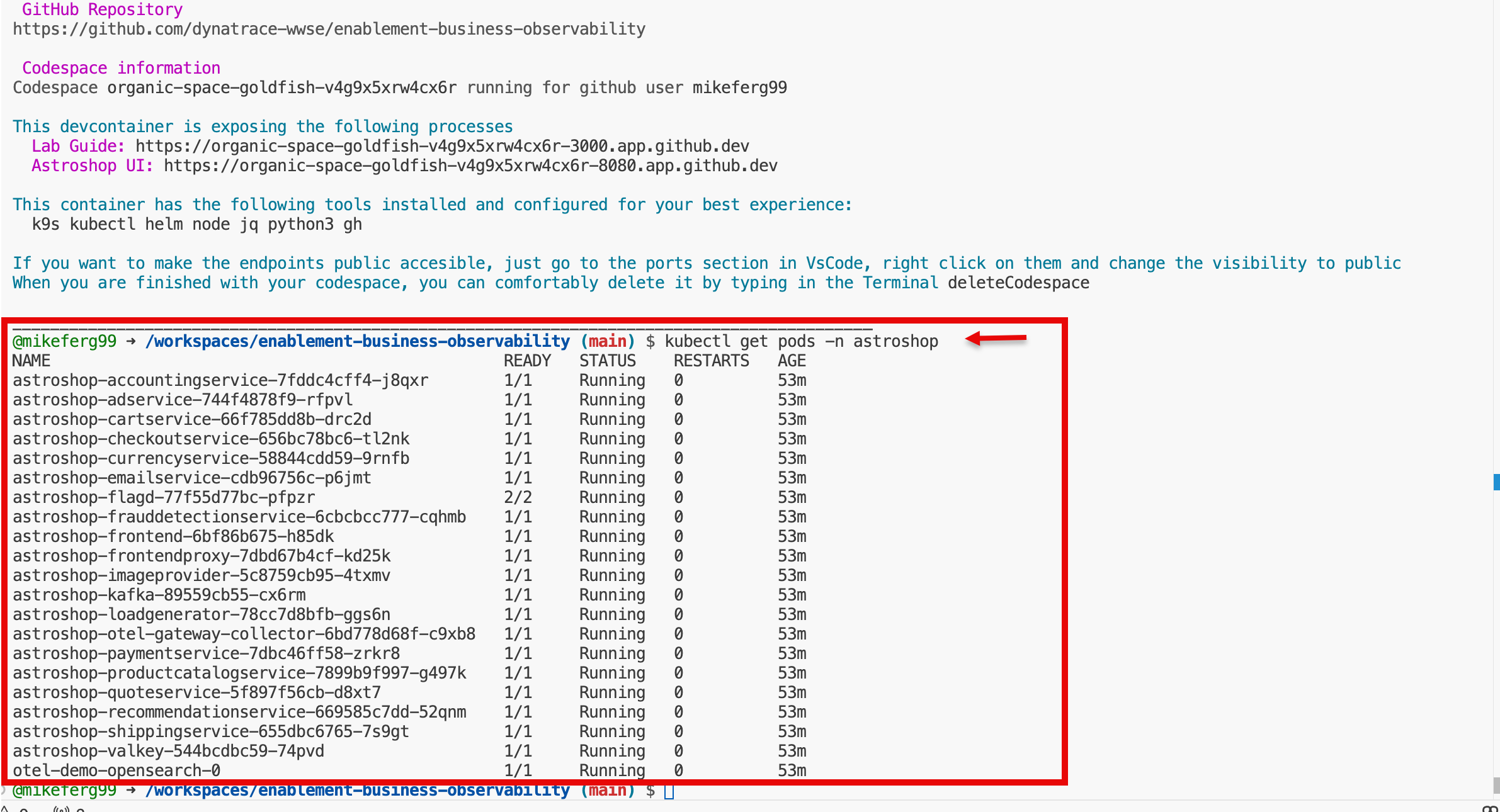The image size is (1500, 812).
Task: Select pod otel-demo-opensearch-0
Action: pyautogui.click(x=116, y=770)
